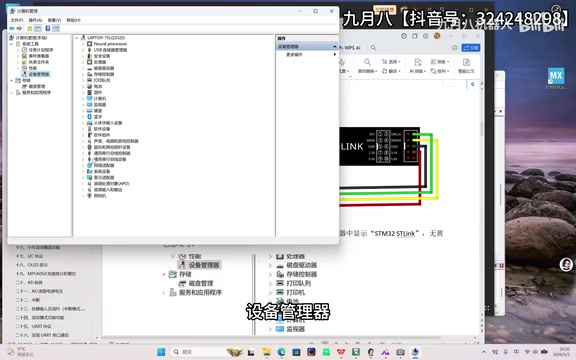Click the user avatar in WPS title bar

(x=437, y=36)
